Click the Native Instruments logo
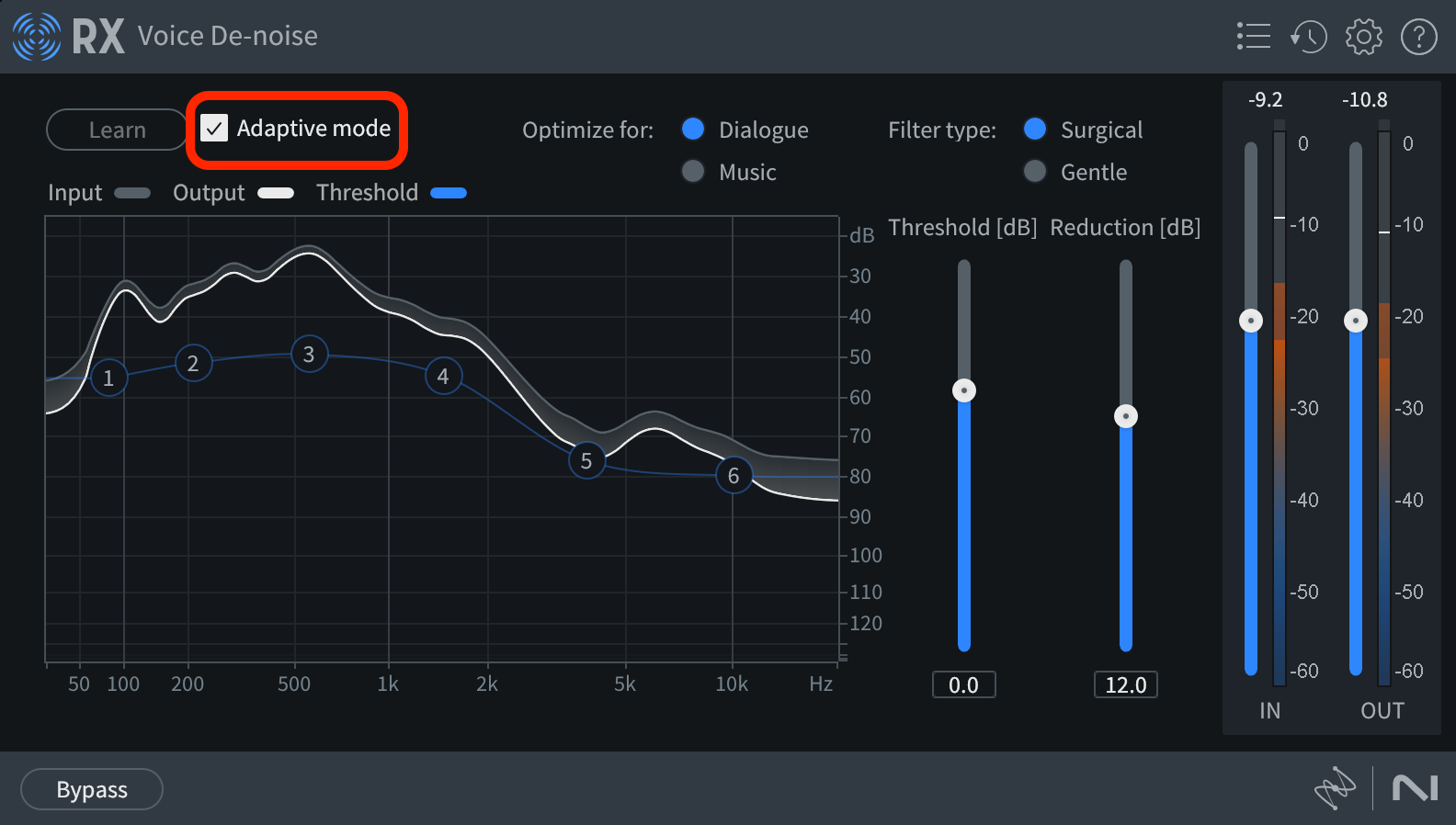Image resolution: width=1456 pixels, height=825 pixels. (1415, 788)
